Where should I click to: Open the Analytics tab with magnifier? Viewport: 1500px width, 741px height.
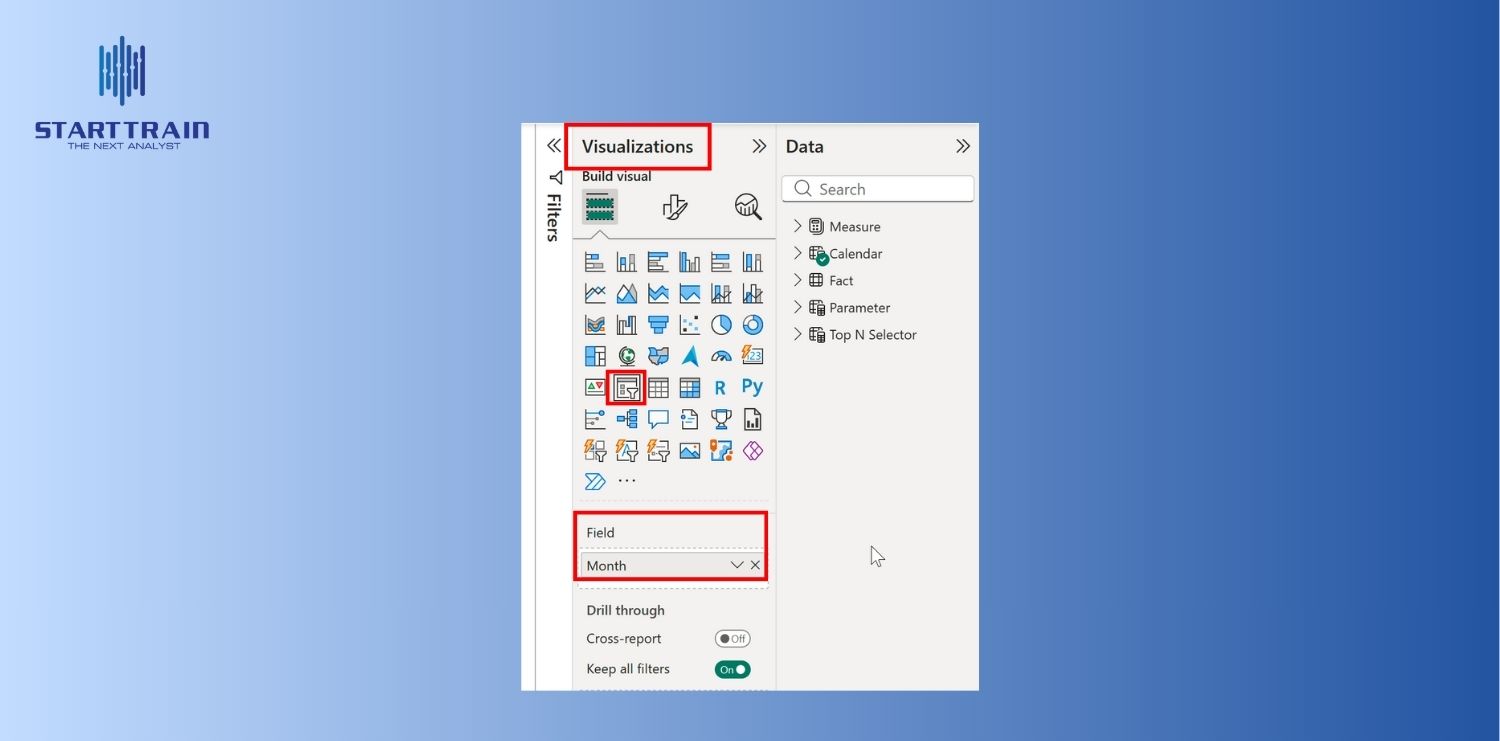click(x=747, y=207)
